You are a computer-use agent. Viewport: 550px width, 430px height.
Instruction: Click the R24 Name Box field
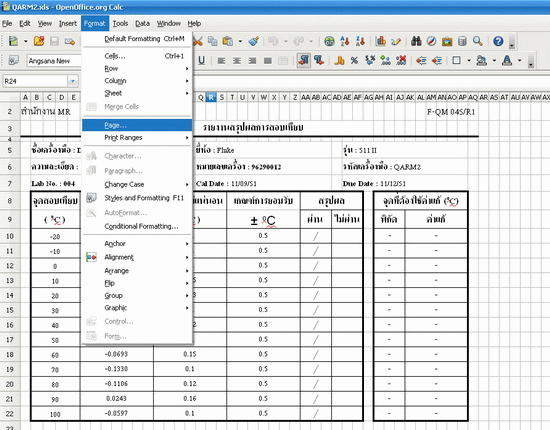pos(35,81)
